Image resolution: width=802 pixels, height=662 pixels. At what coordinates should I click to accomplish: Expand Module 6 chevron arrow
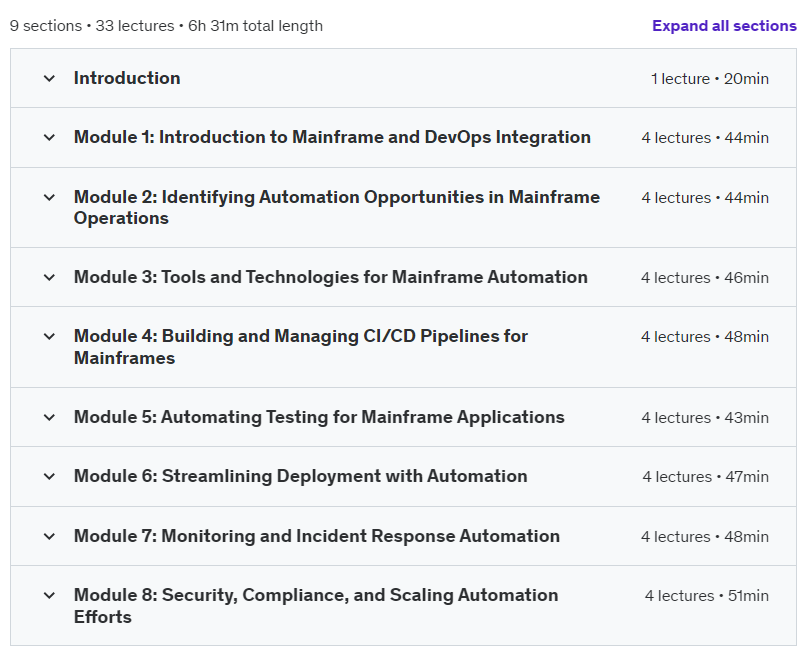[49, 476]
